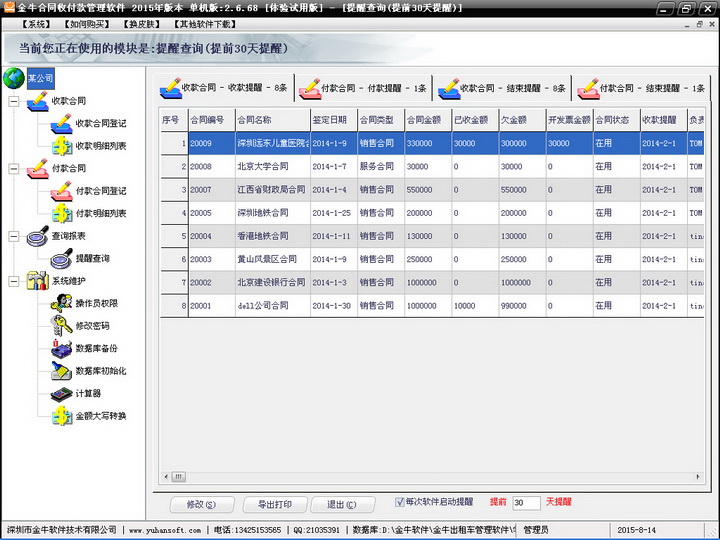Image resolution: width=720 pixels, height=540 pixels.
Task: Click the 收款合同 folder icon in tree
Action: 38,101
